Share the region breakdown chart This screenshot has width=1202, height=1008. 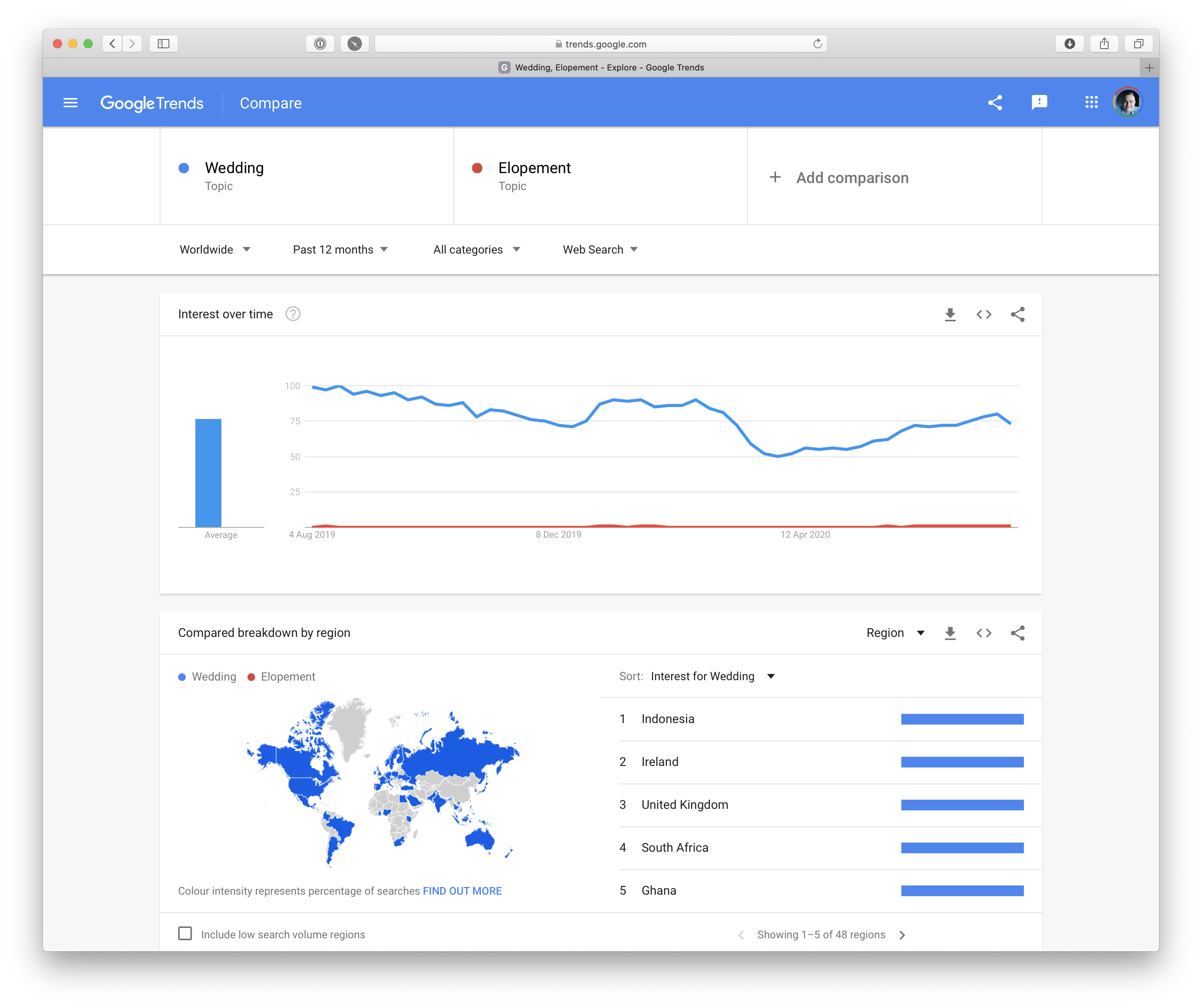(x=1018, y=633)
